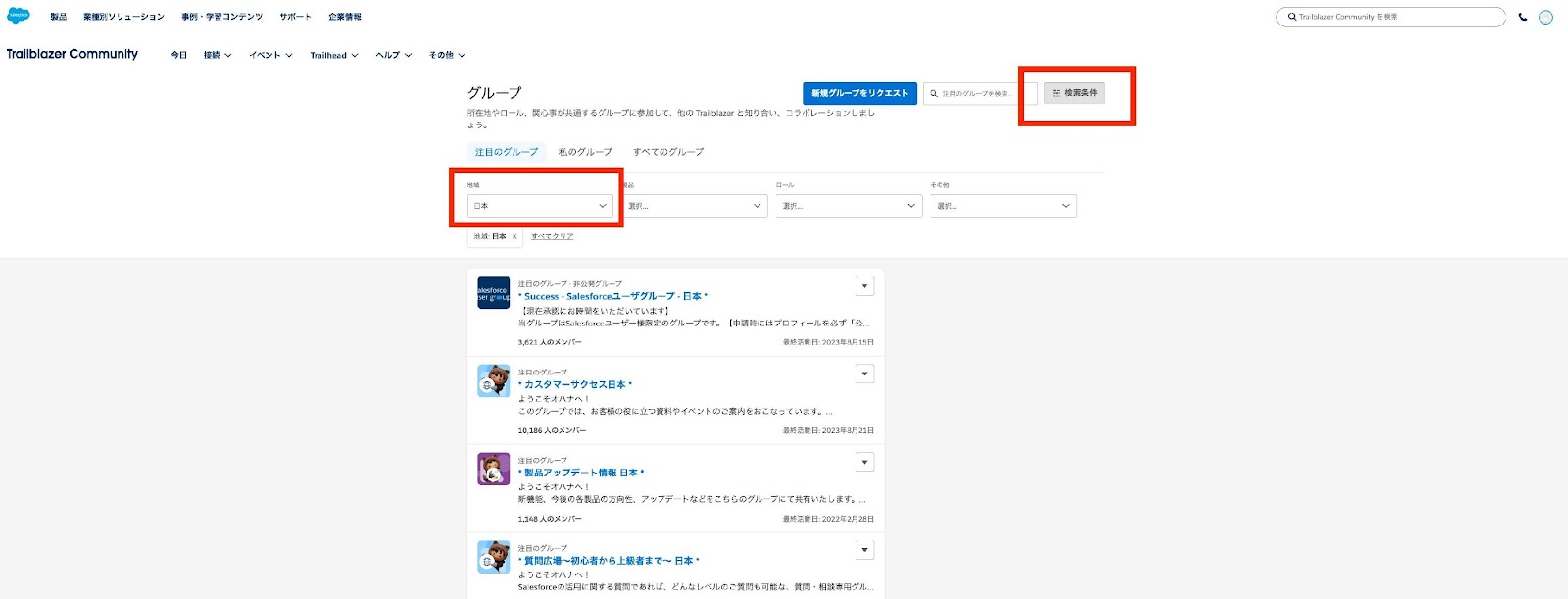Remove the 地域: 日本 filter chip
The width and height of the screenshot is (1568, 599).
click(514, 236)
